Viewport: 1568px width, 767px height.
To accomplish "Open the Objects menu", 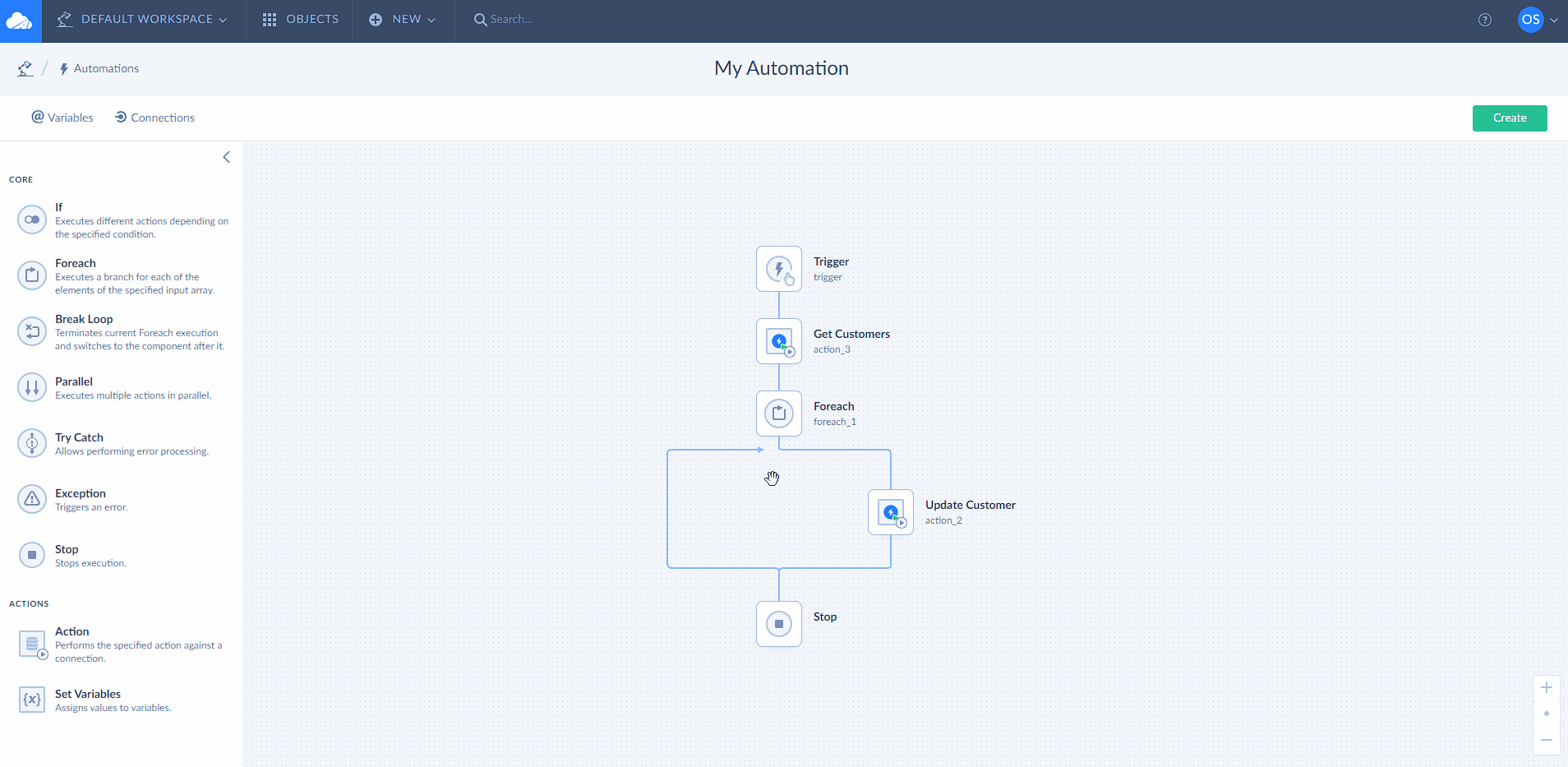I will pyautogui.click(x=300, y=20).
